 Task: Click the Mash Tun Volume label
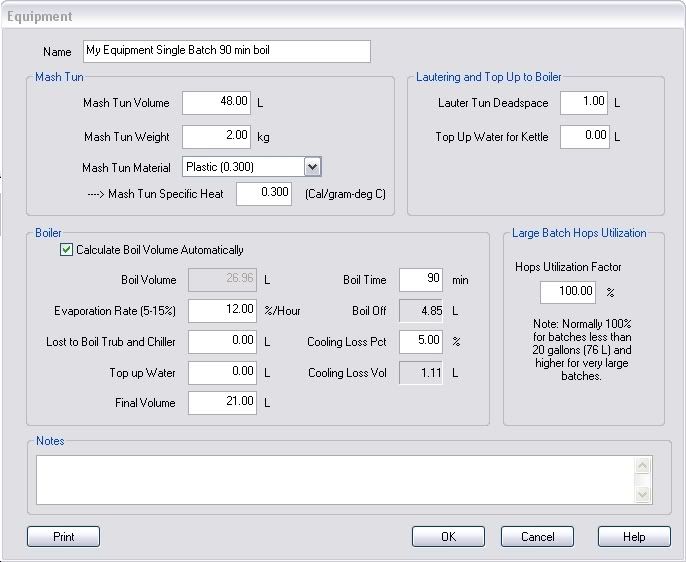pyautogui.click(x=126, y=103)
